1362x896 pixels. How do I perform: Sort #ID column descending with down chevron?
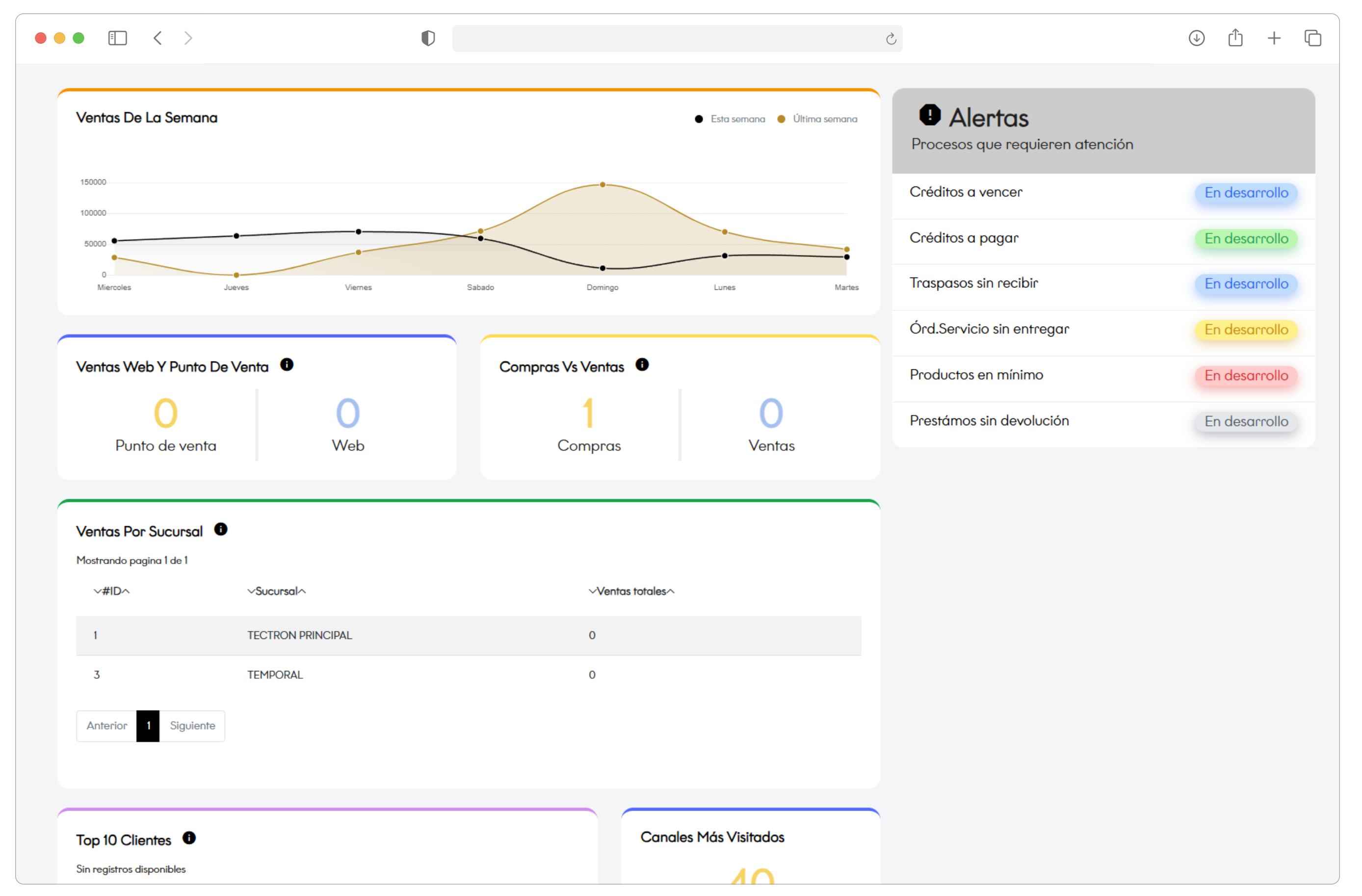tap(97, 591)
